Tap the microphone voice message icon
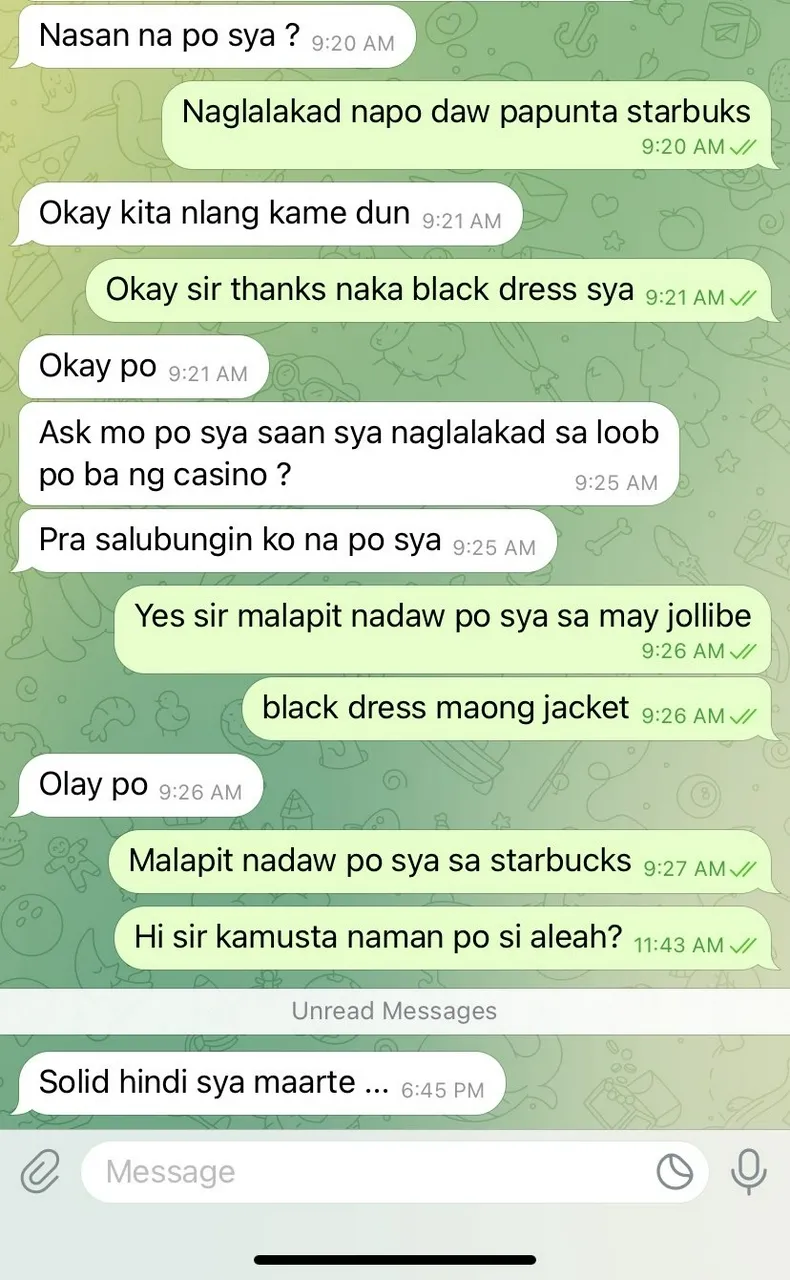This screenshot has width=790, height=1280. pyautogui.click(x=748, y=1172)
